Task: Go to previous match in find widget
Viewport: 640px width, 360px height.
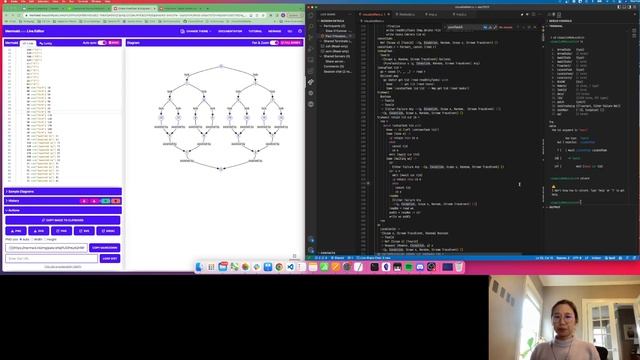Action: click(518, 27)
